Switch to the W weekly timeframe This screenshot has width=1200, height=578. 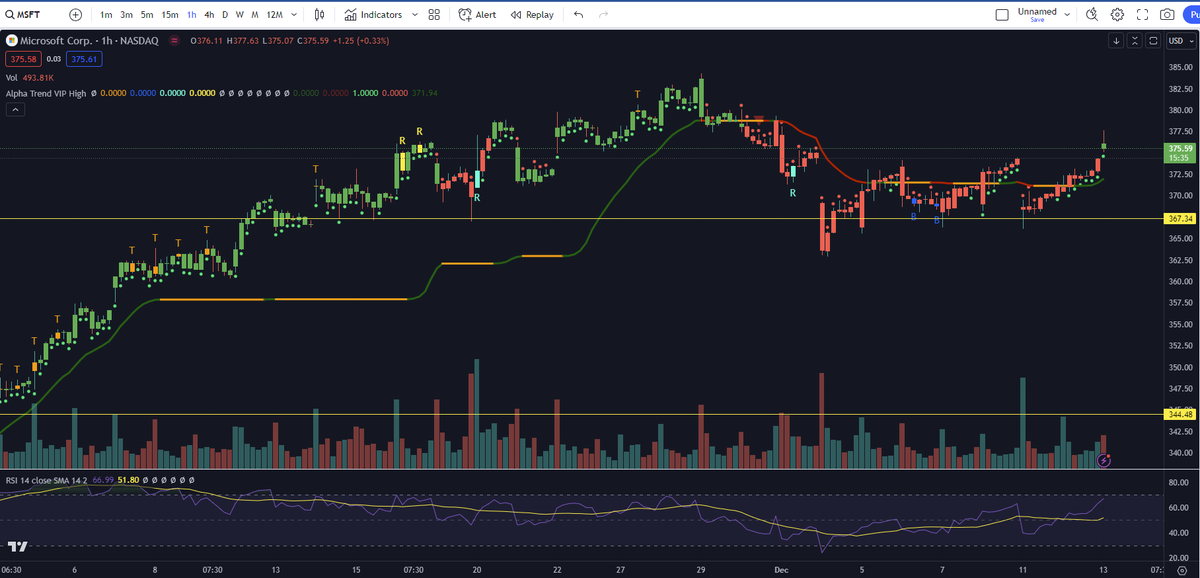point(240,15)
